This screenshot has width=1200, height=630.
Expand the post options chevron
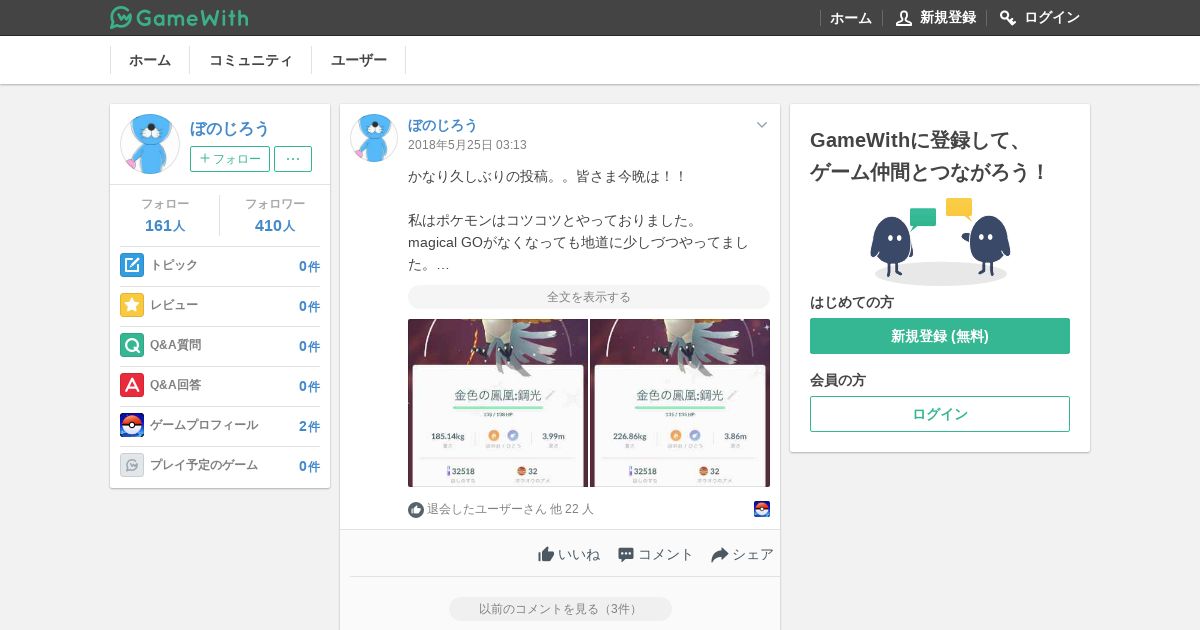pos(762,125)
